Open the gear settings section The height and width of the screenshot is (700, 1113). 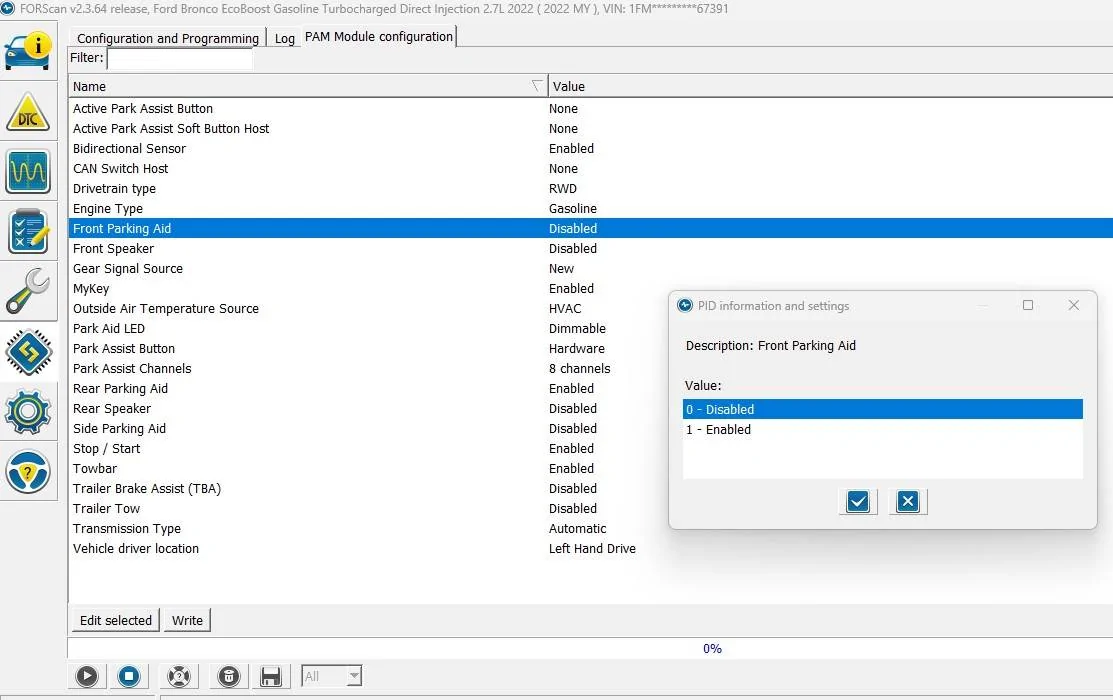28,411
